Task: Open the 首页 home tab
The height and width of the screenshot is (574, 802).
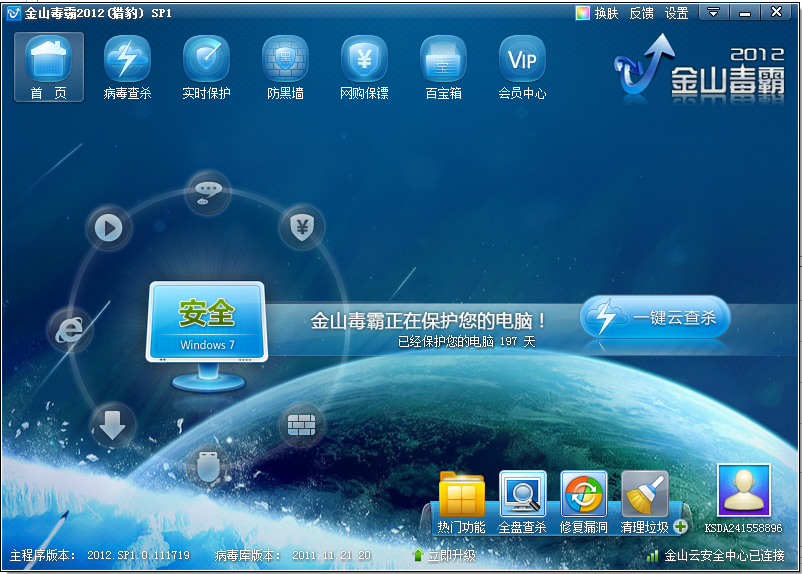Action: point(49,67)
